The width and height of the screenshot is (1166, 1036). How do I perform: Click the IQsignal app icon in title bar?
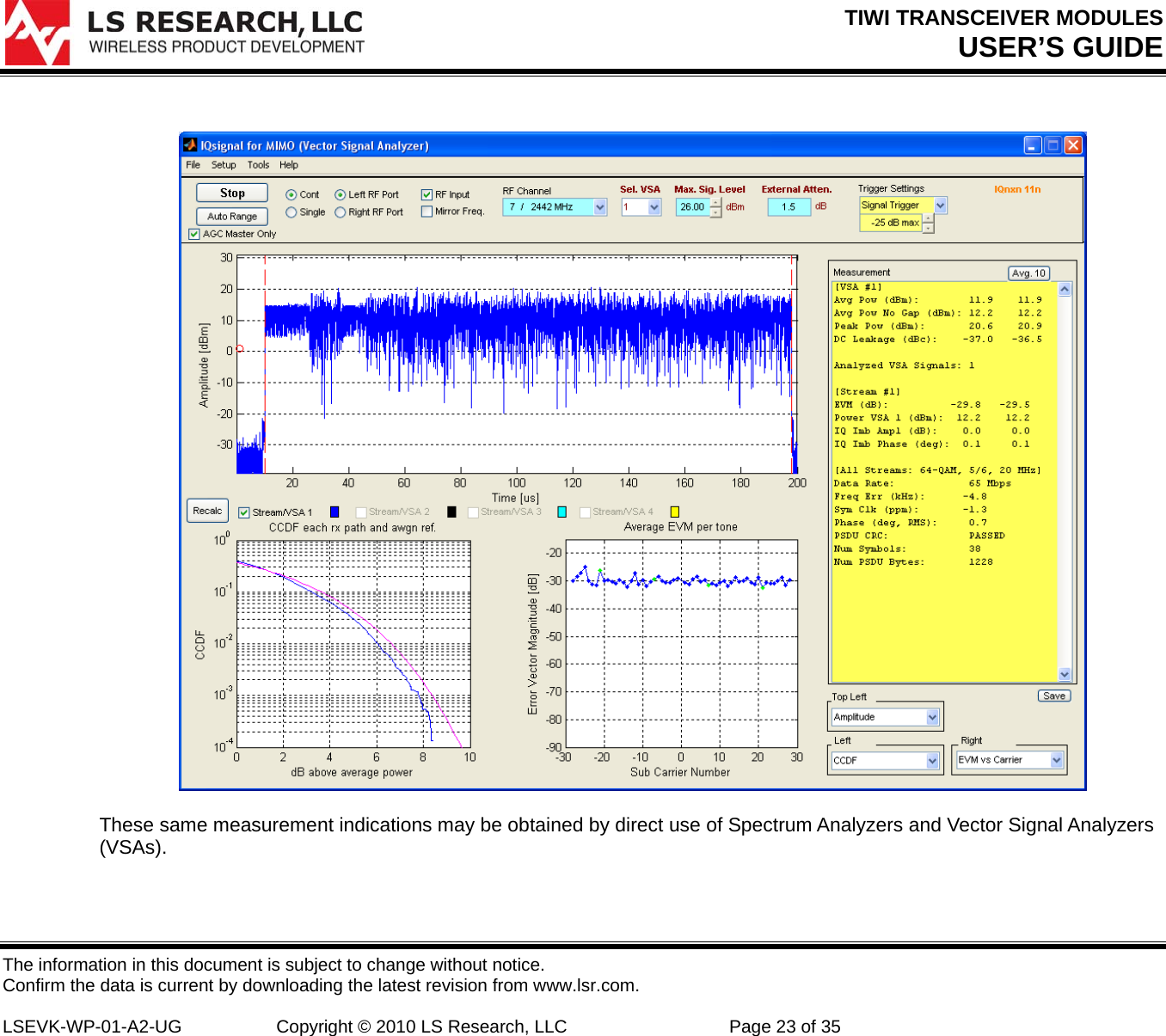point(190,145)
